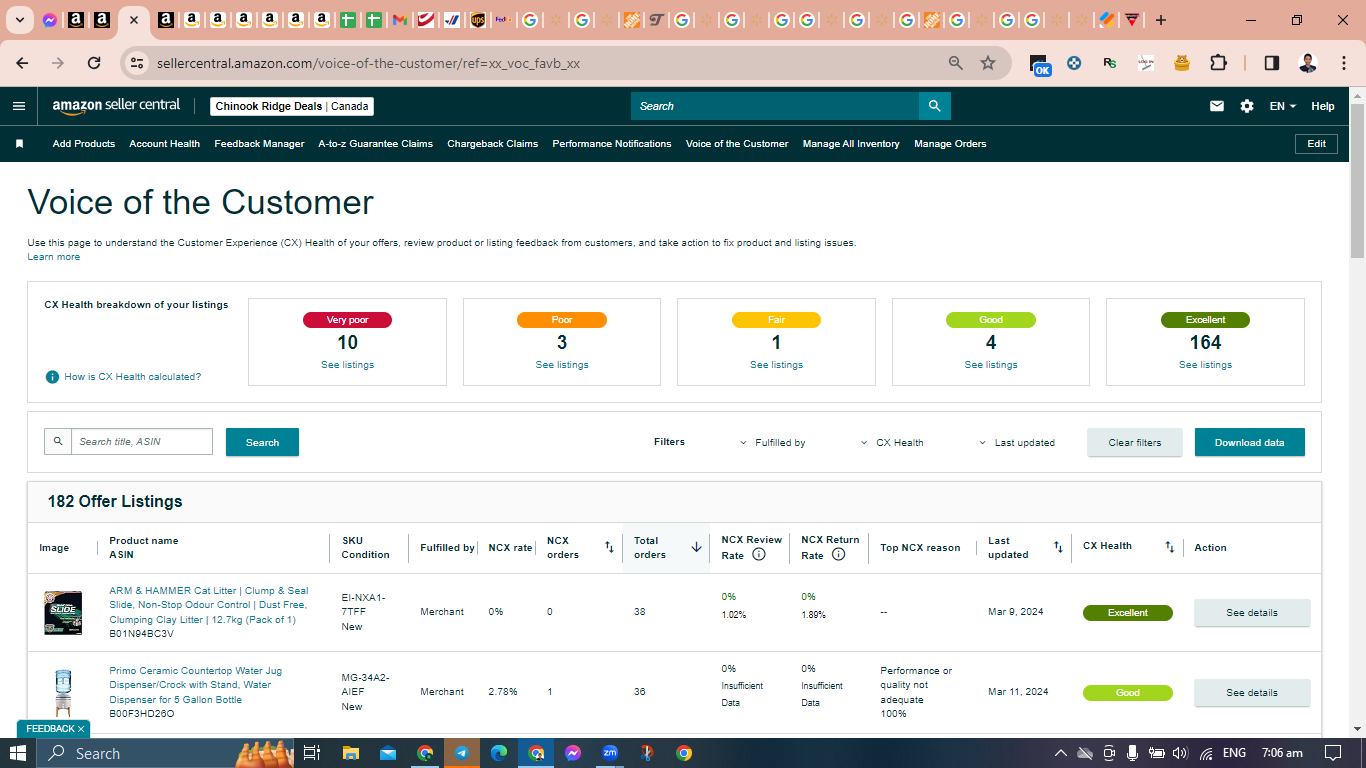Image resolution: width=1366 pixels, height=768 pixels.
Task: Open the Seller Central hamburger menu
Action: tap(19, 106)
